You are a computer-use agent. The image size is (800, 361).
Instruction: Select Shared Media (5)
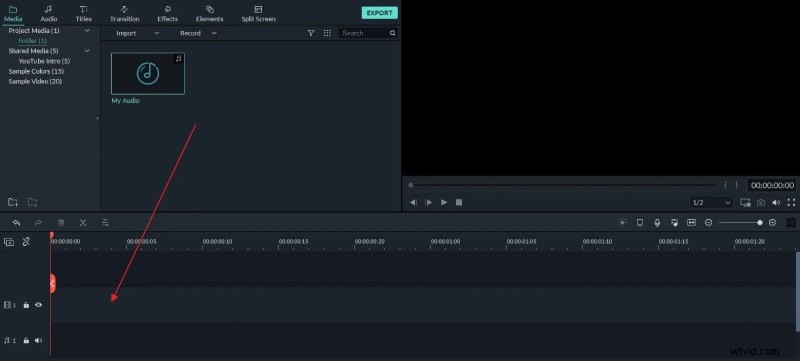point(33,51)
